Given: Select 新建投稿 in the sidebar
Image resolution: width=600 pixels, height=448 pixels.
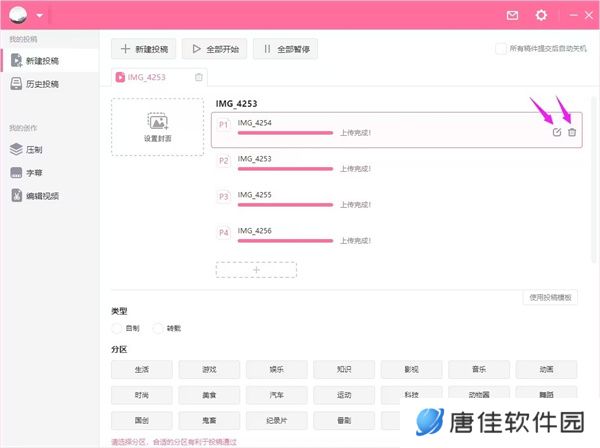Looking at the screenshot, I should click(x=50, y=60).
